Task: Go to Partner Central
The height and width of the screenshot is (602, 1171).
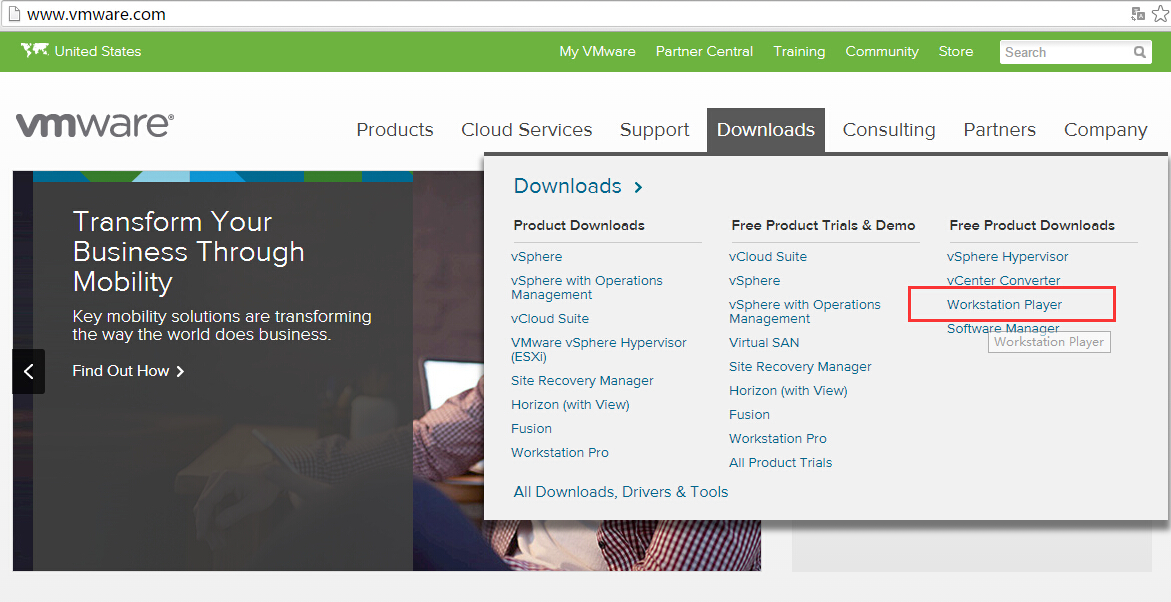Action: pyautogui.click(x=704, y=52)
